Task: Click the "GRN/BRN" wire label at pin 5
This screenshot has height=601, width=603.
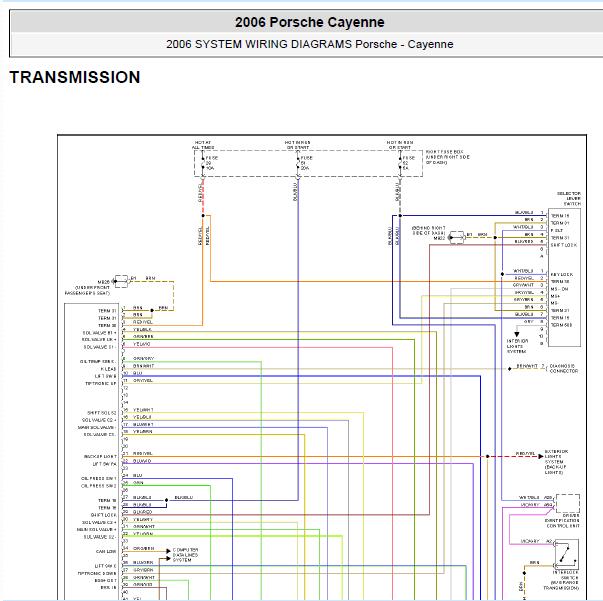Action: point(143,336)
